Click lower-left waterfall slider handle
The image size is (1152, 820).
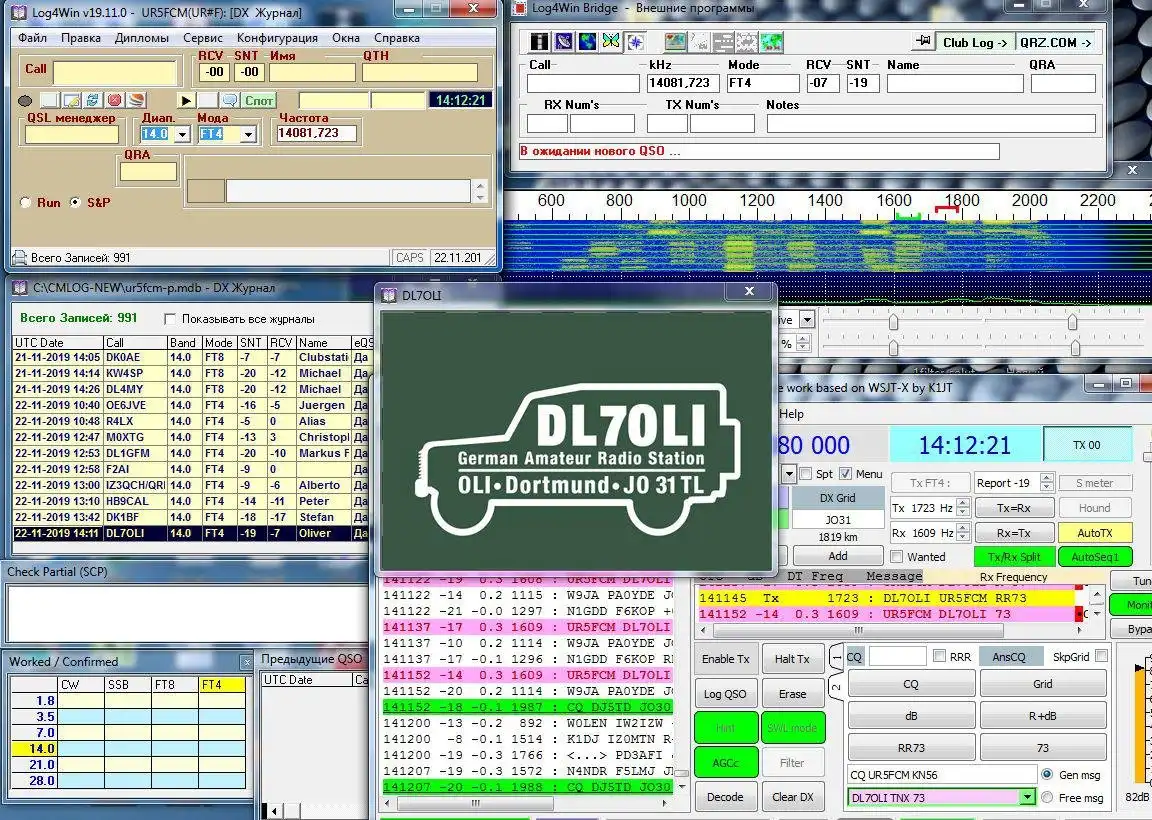tap(893, 347)
